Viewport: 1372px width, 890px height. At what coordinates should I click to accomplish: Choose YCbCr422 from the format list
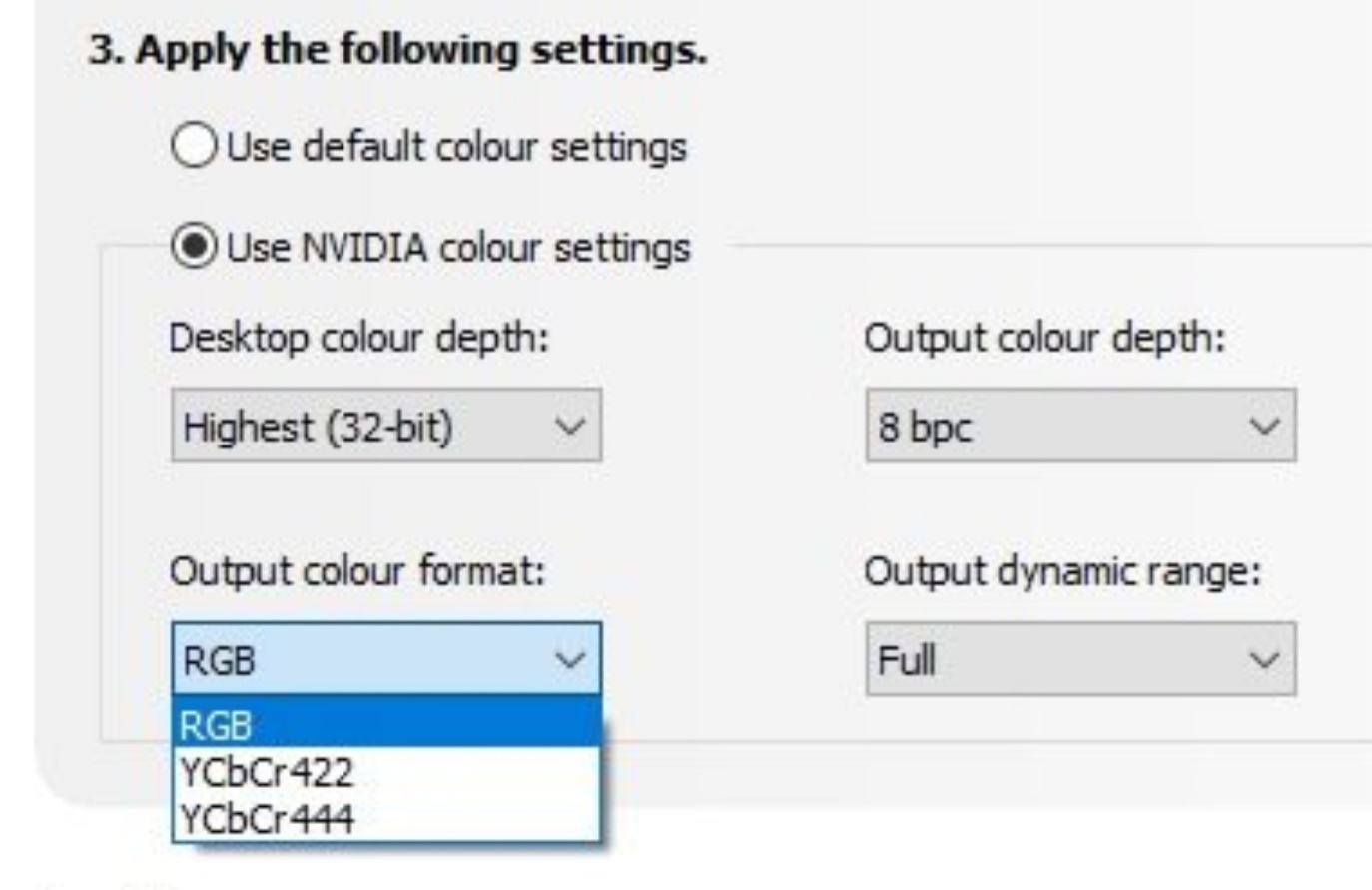tap(386, 771)
